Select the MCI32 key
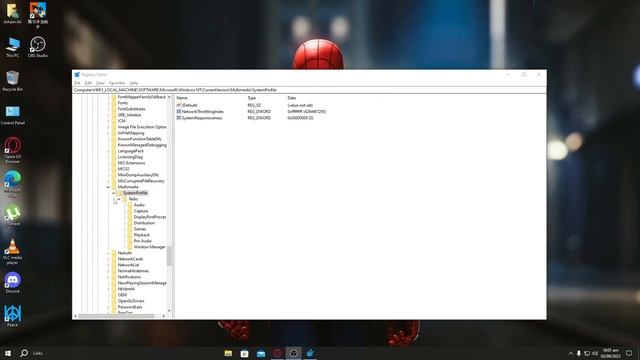This screenshot has width=640, height=360. point(123,169)
